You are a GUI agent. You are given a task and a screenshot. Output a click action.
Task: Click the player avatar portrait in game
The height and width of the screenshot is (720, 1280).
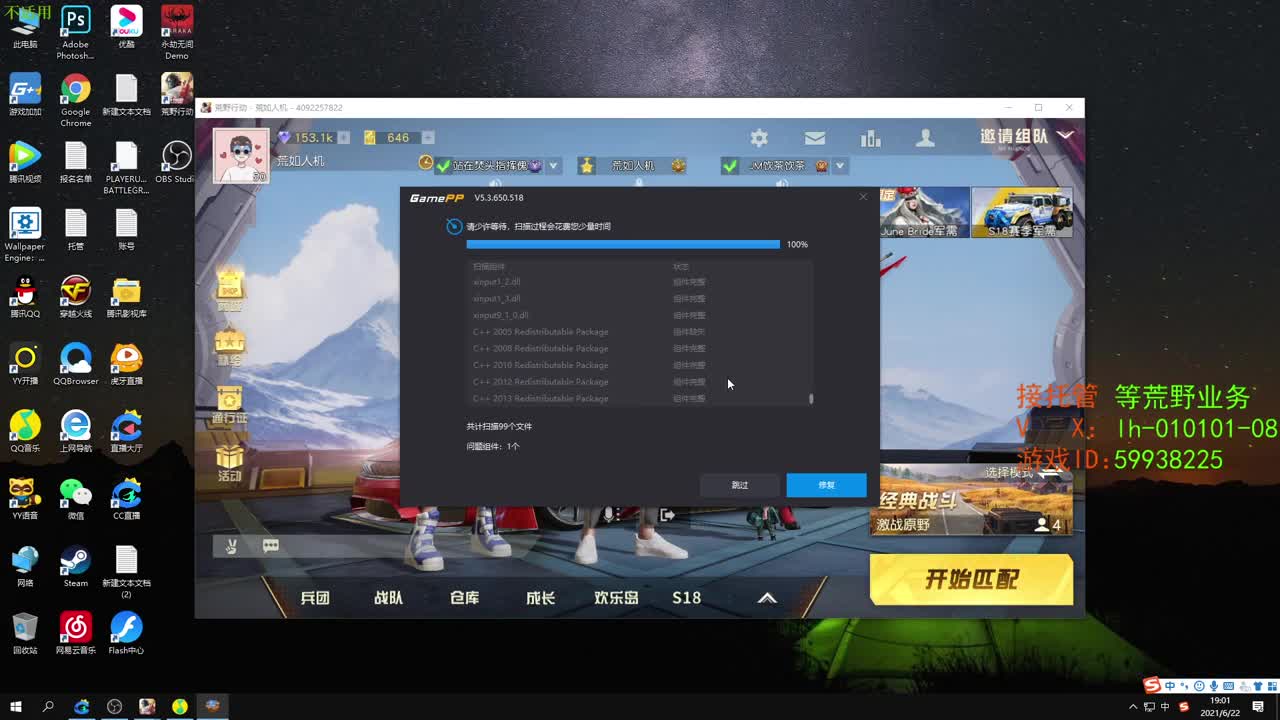(x=241, y=156)
